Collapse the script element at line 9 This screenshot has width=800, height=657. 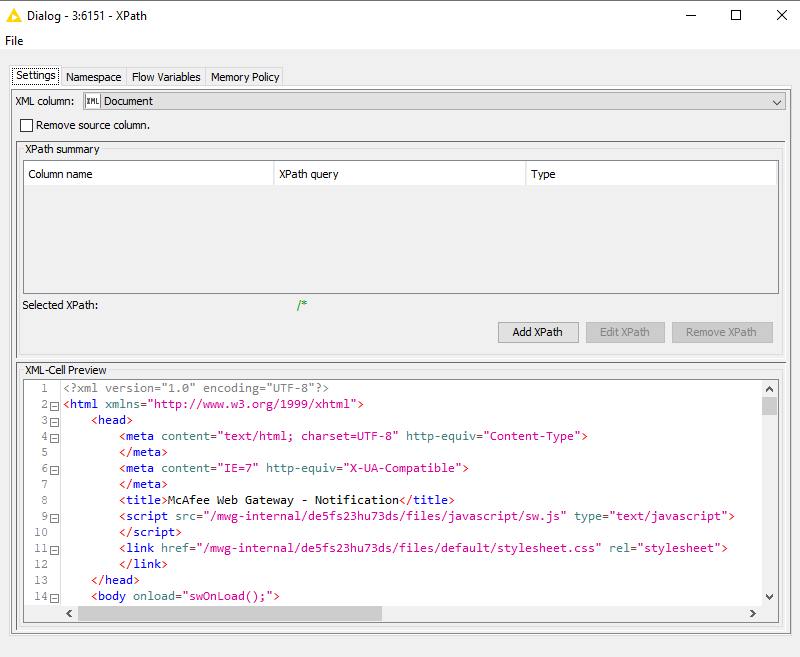[x=55, y=518]
